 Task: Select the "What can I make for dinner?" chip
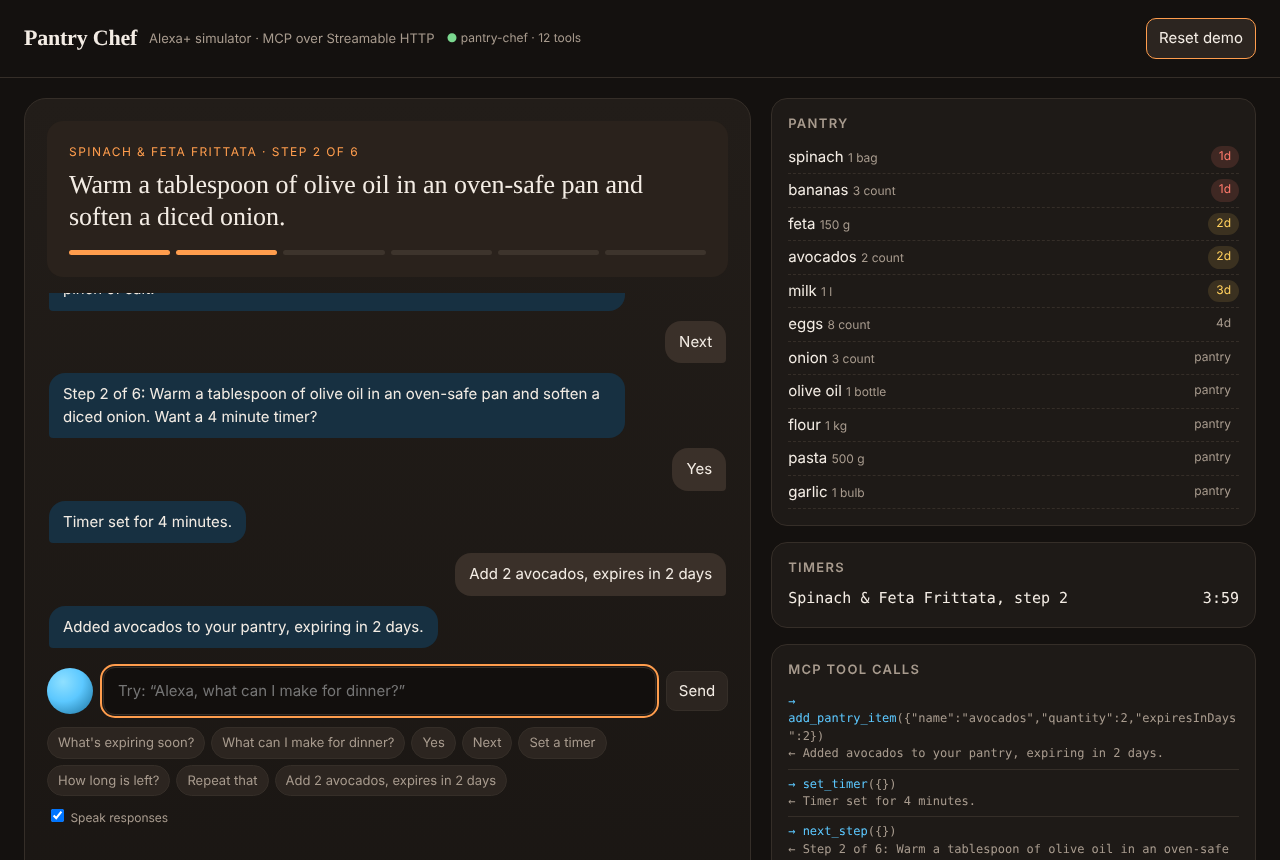pyautogui.click(x=308, y=743)
